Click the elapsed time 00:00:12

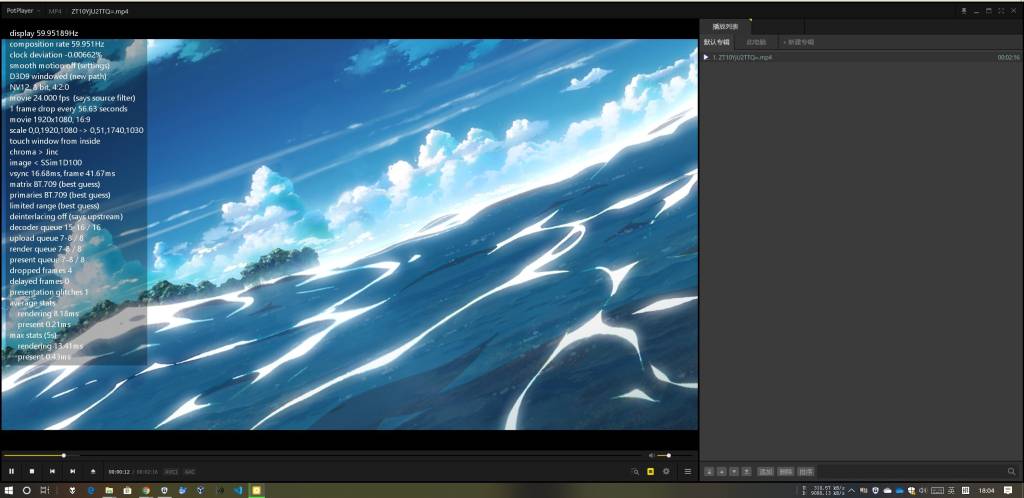tap(120, 472)
